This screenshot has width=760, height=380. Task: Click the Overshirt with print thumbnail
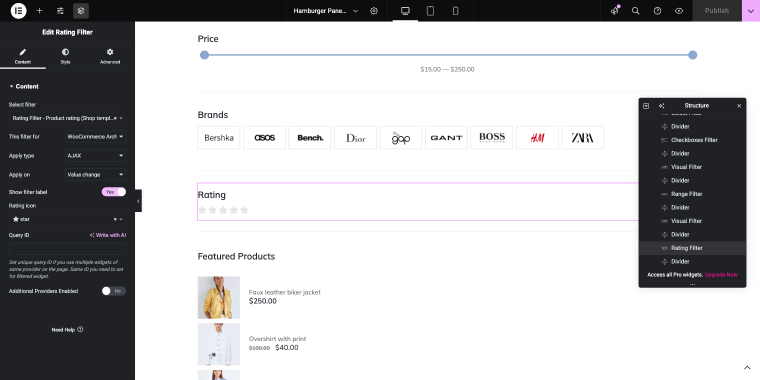point(219,345)
